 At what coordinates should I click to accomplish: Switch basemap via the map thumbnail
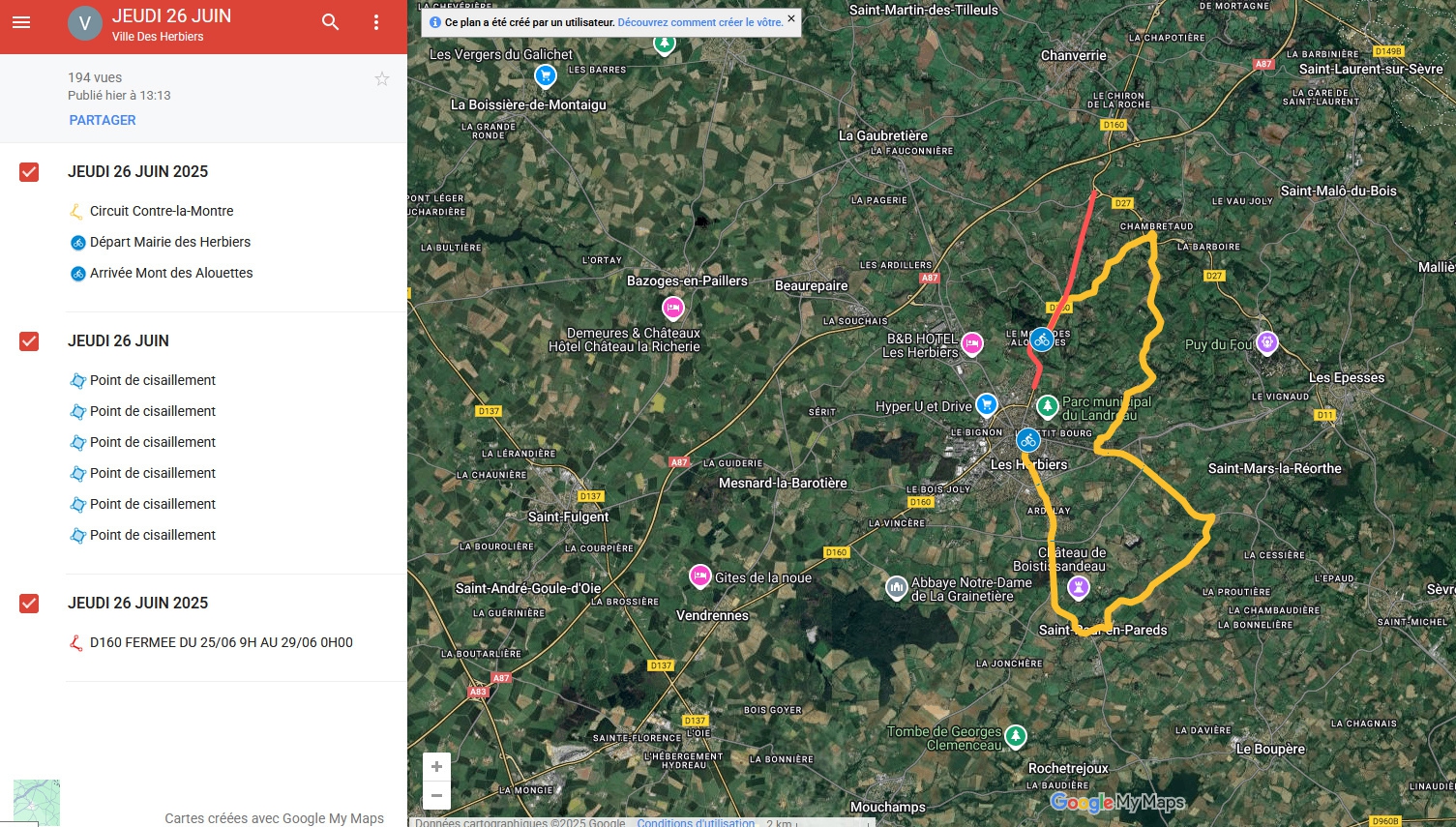[37, 803]
